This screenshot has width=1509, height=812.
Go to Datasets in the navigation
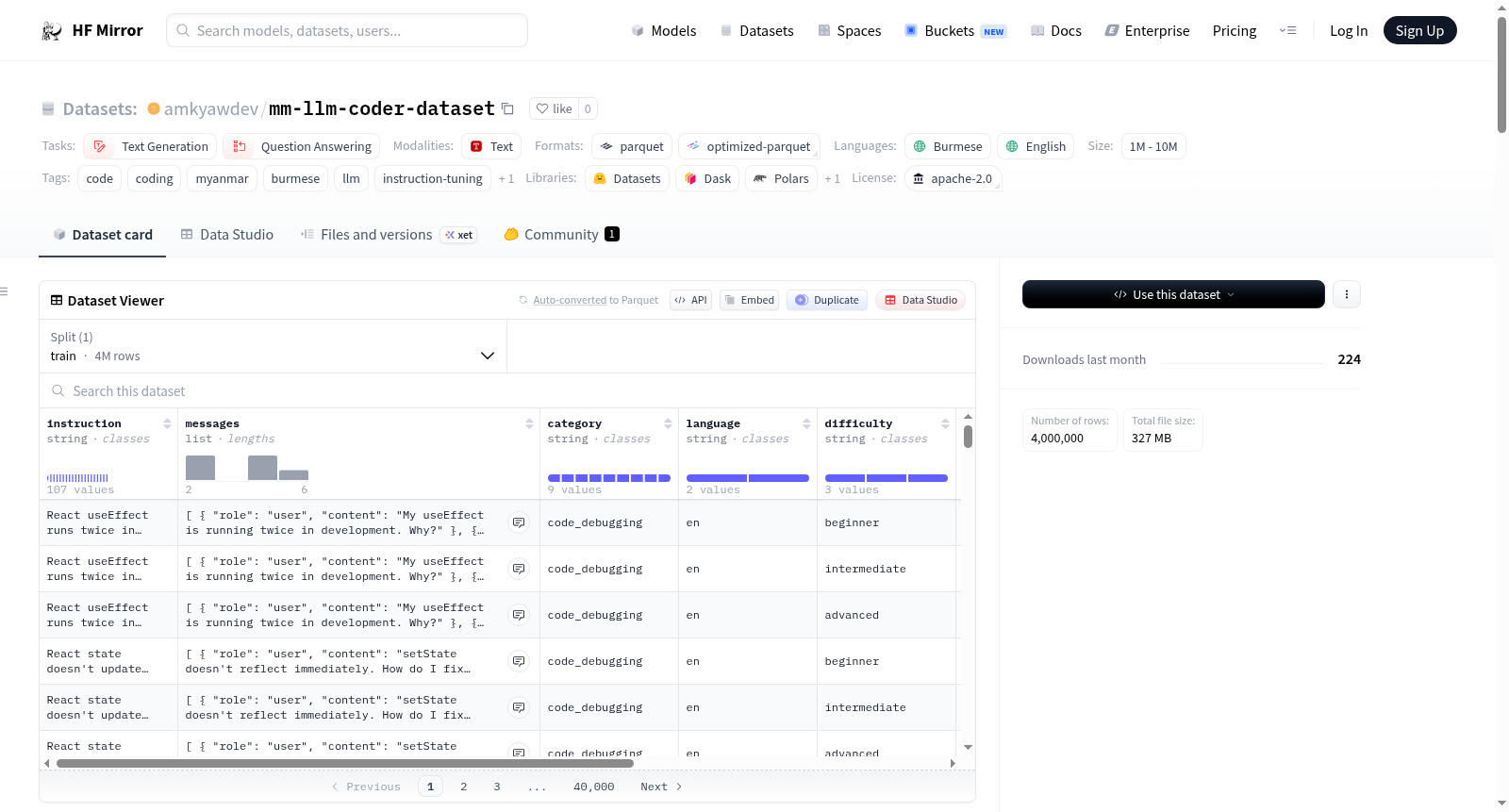[756, 31]
